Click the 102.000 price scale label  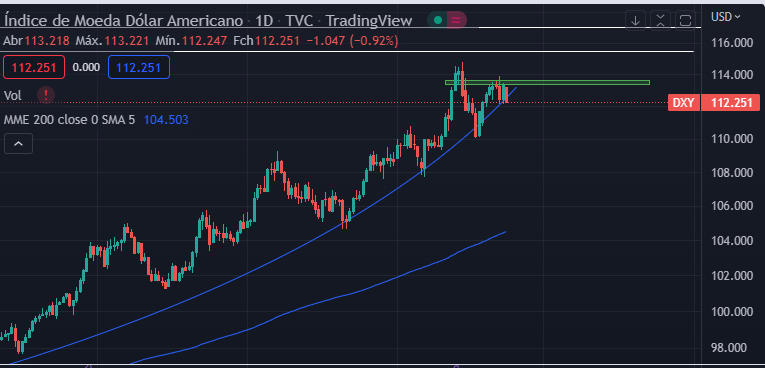(x=732, y=276)
